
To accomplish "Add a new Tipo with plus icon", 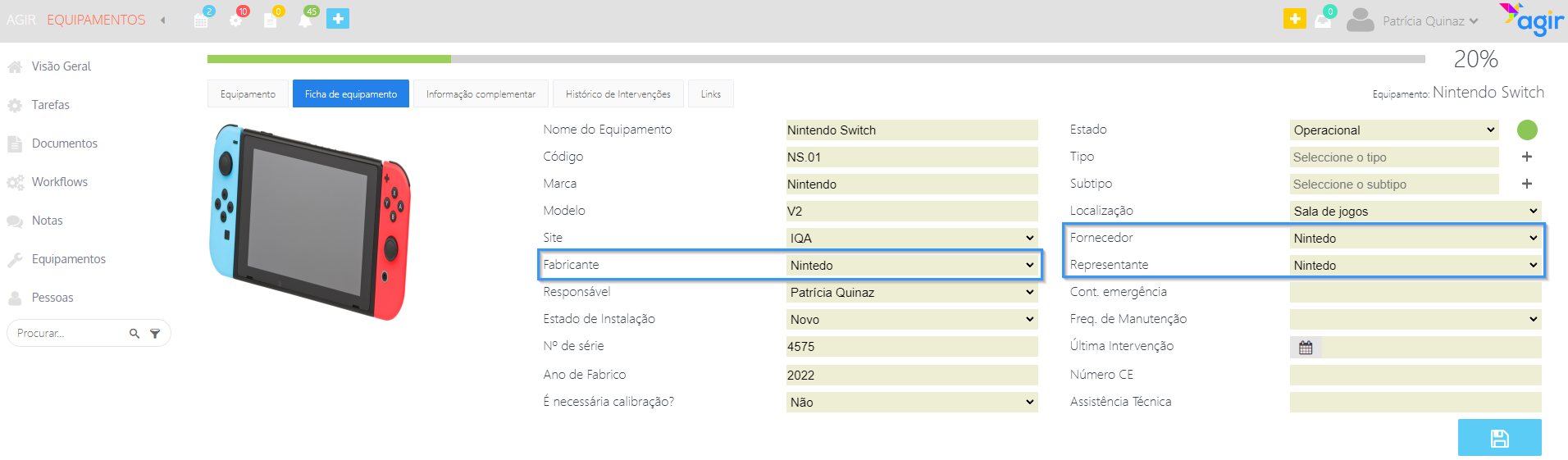I will point(1527,157).
